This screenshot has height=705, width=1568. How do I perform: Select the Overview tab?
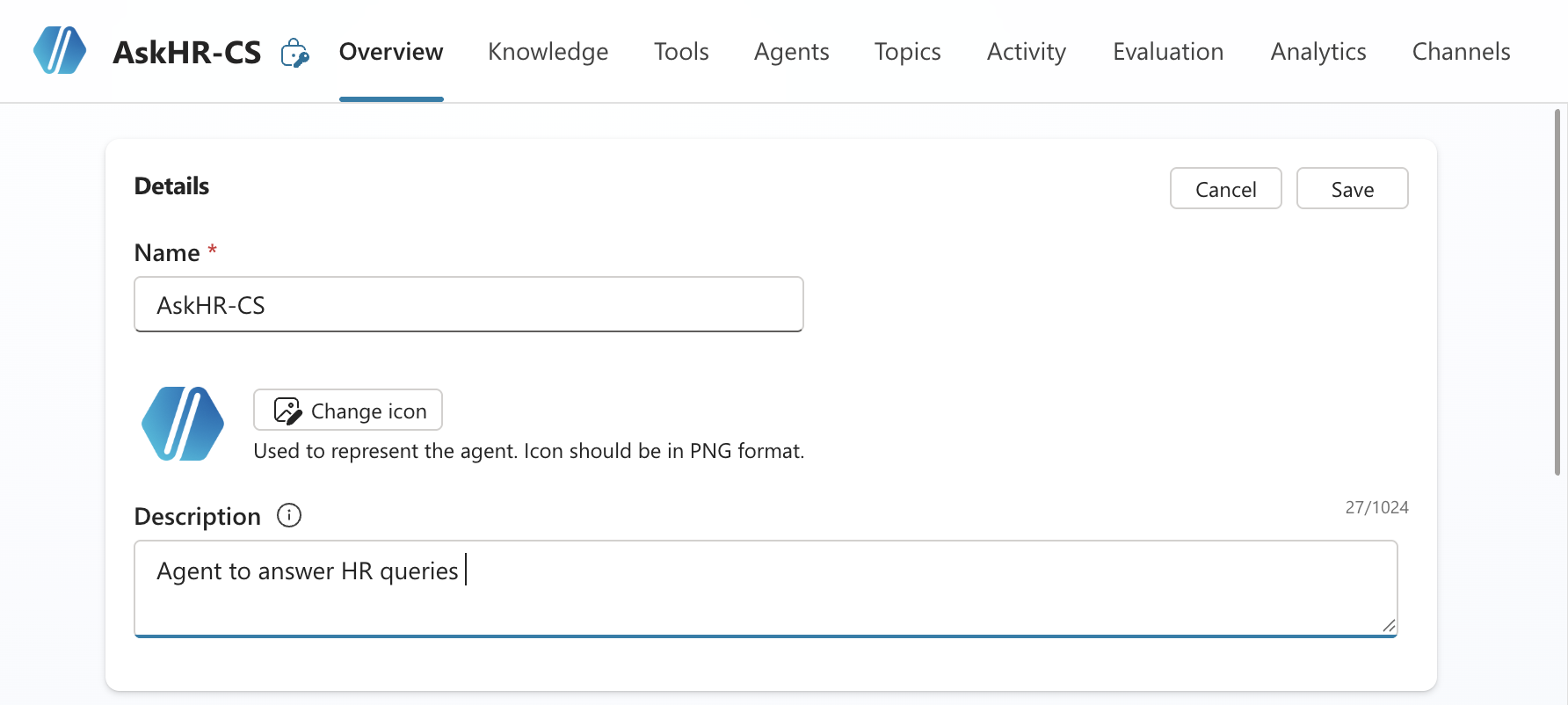pos(390,52)
